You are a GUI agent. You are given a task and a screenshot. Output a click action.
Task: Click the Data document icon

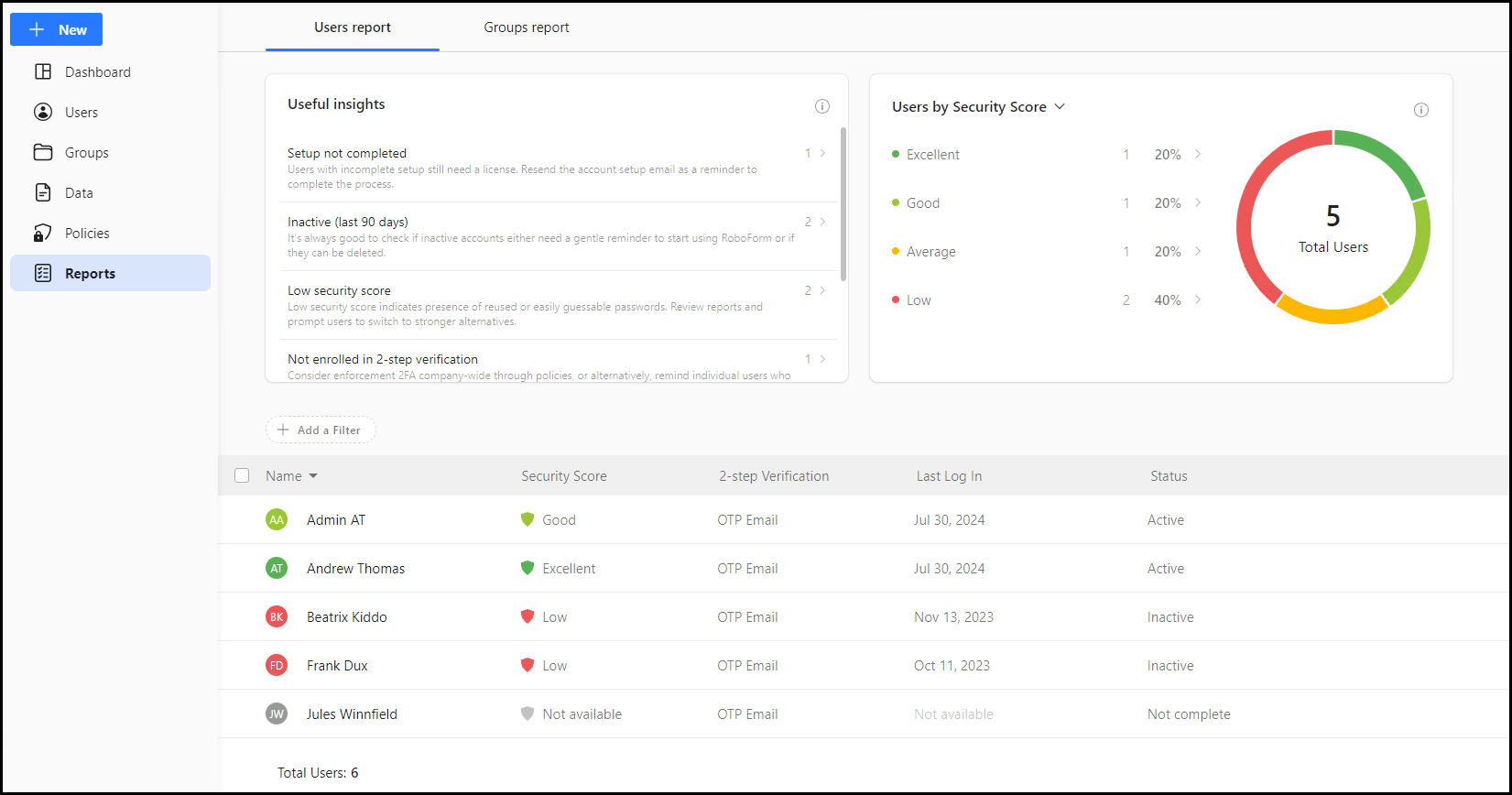(43, 193)
